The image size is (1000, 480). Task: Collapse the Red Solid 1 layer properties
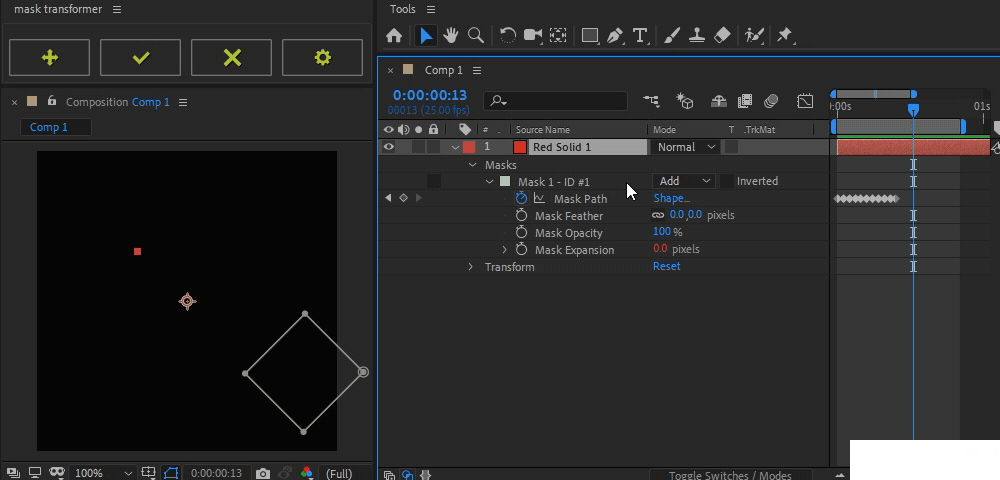pos(455,147)
